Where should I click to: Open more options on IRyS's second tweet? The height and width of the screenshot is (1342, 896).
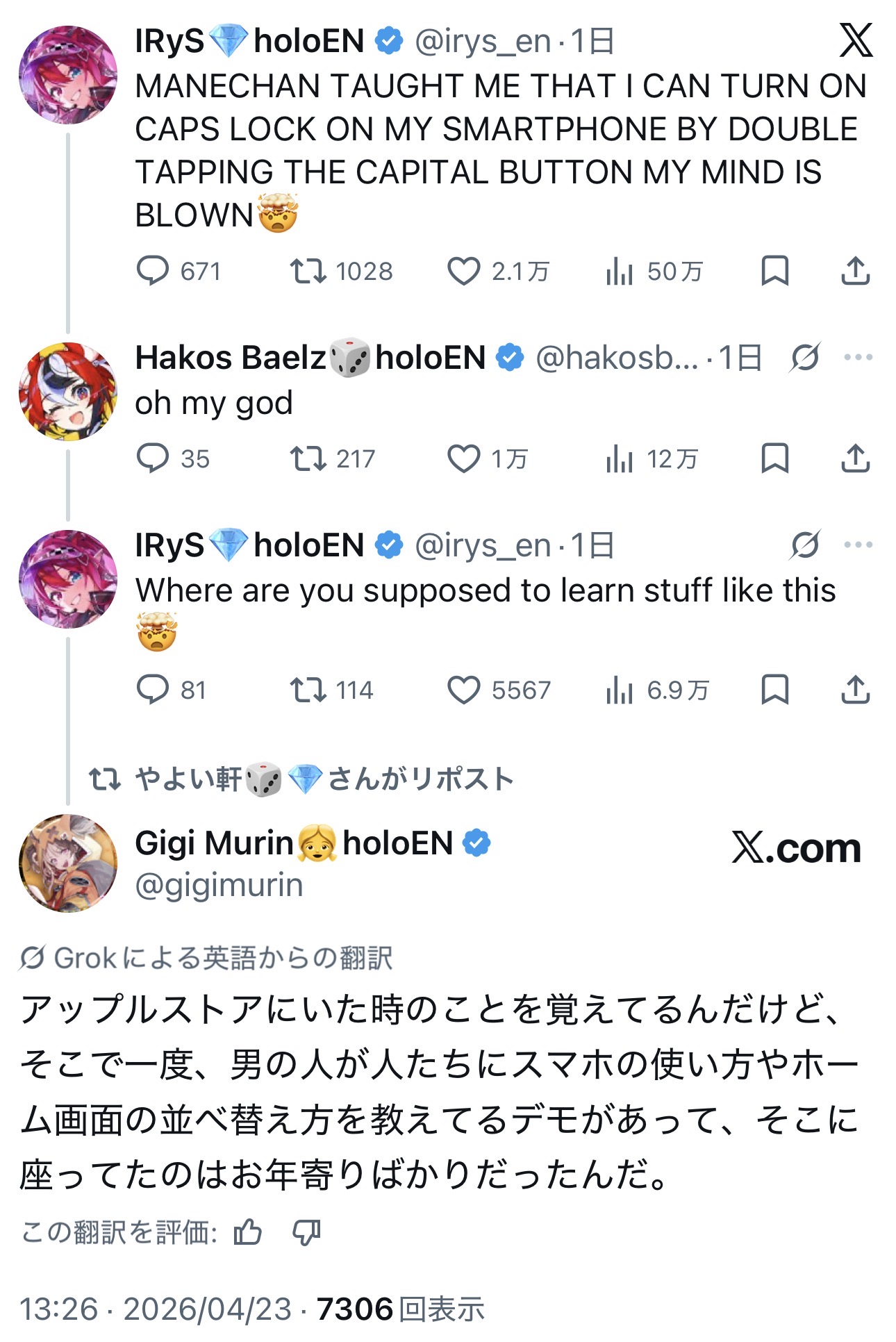(858, 545)
